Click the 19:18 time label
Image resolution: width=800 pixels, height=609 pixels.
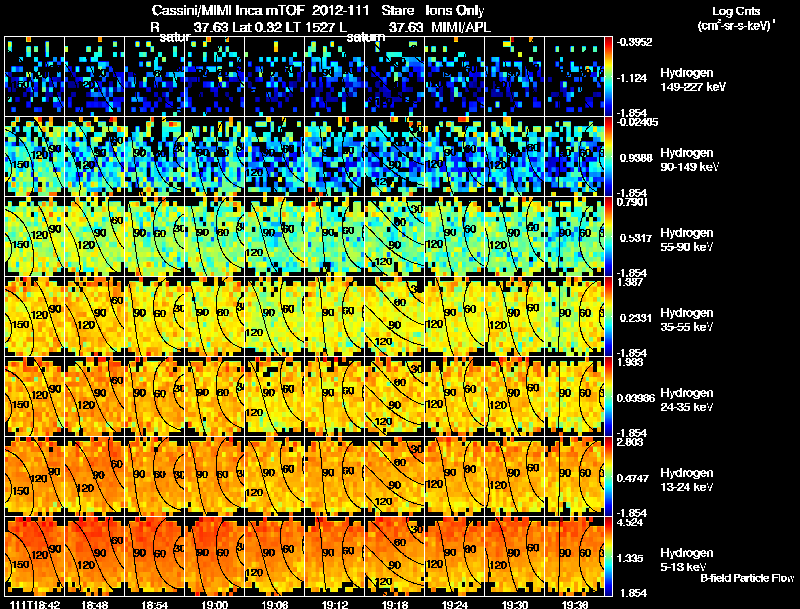tap(395, 604)
